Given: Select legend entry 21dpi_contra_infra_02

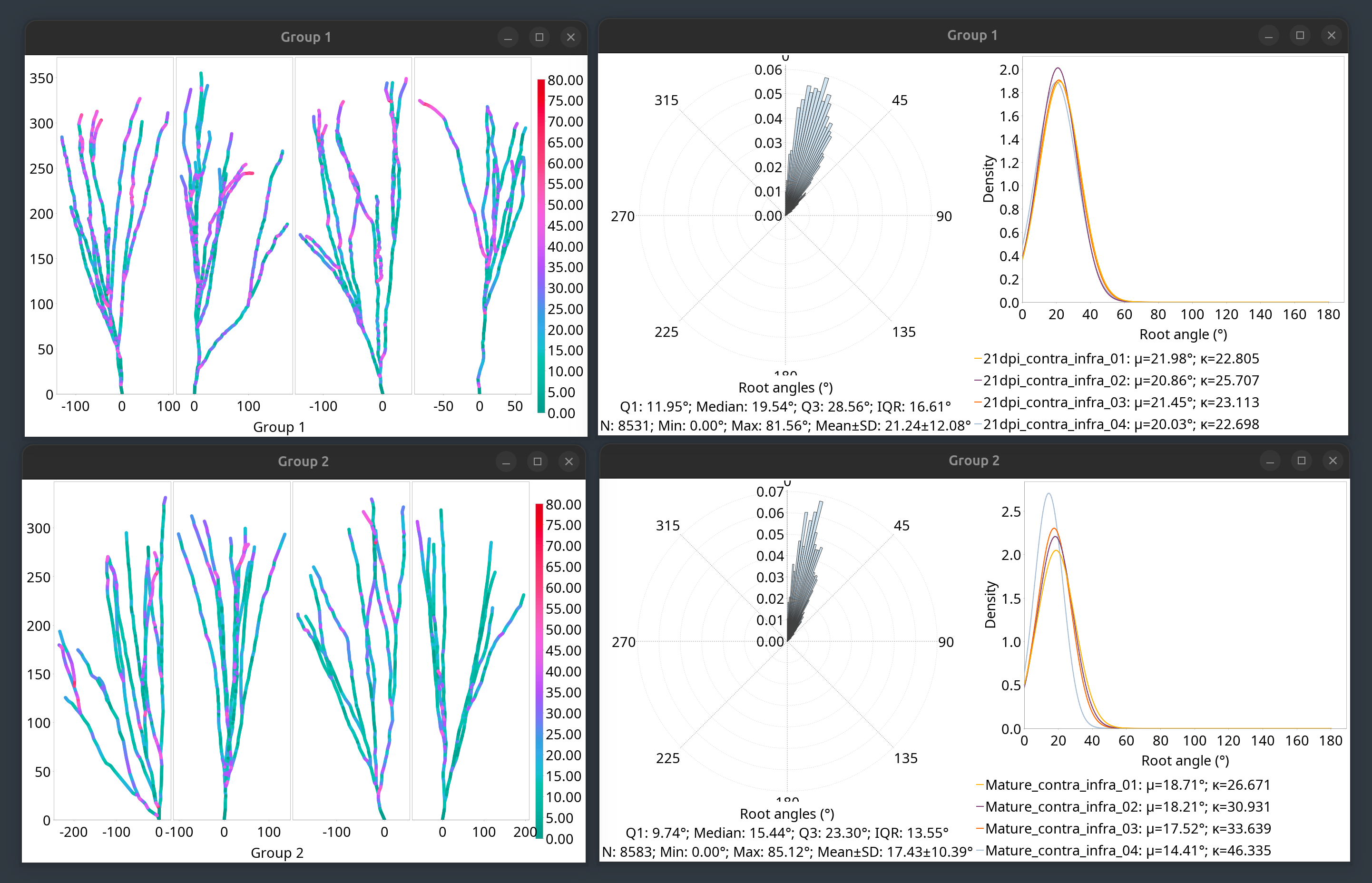Looking at the screenshot, I should click(x=1116, y=381).
